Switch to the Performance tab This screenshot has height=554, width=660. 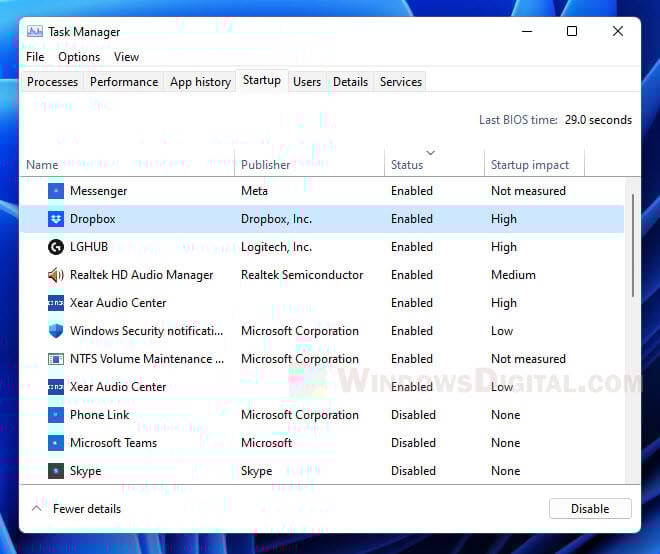pos(124,82)
